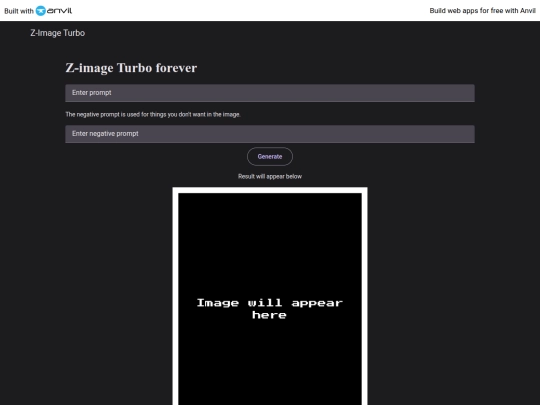This screenshot has height=405, width=540.
Task: Click the Generate button
Action: tap(270, 157)
